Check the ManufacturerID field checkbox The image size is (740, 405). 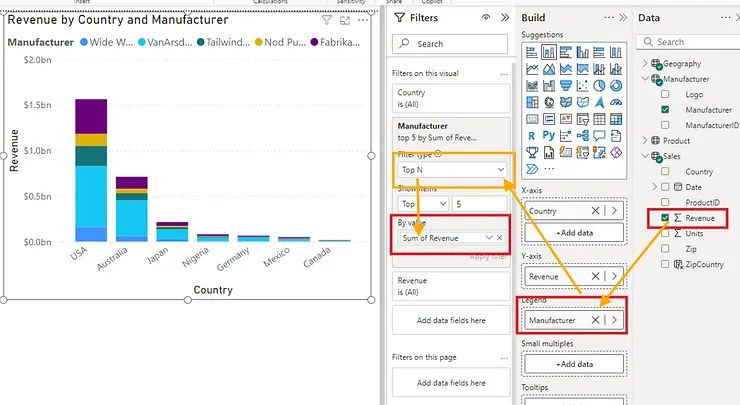[665, 125]
